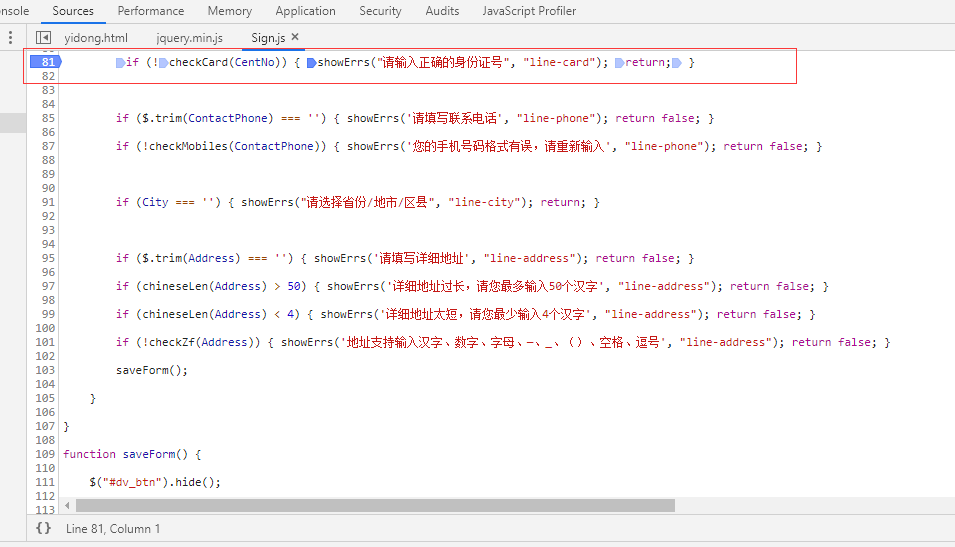955x547 pixels.
Task: Click 'ContactPhone' in line 85 code
Action: coord(228,118)
